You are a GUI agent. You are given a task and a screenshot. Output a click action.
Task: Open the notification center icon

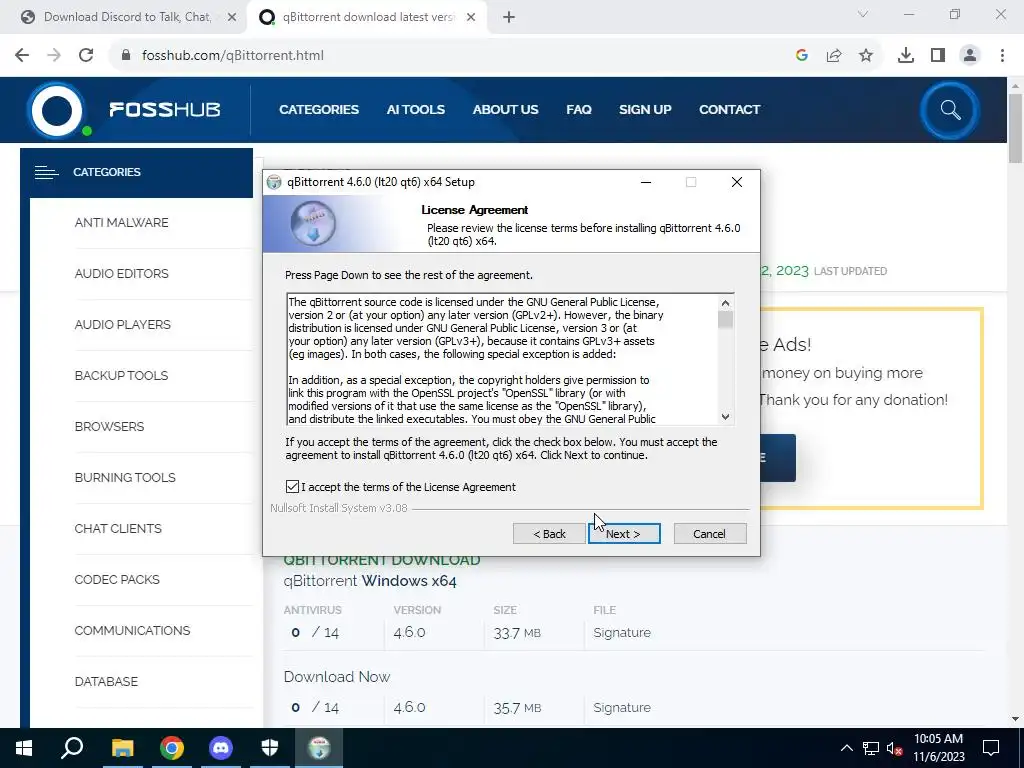pos(991,748)
